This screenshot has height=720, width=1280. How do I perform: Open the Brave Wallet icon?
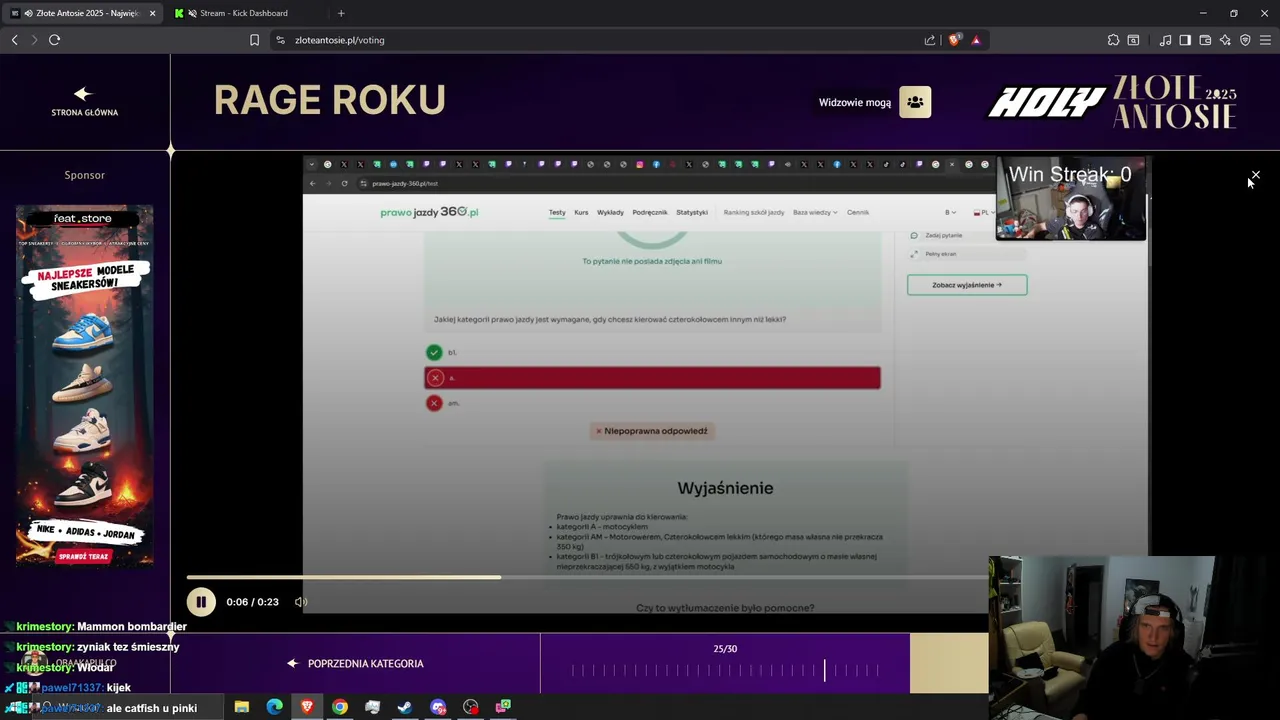[1205, 40]
